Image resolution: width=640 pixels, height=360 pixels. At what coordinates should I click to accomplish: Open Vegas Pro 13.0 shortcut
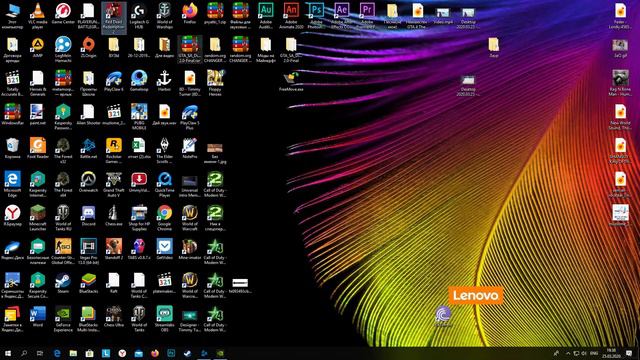click(x=88, y=252)
